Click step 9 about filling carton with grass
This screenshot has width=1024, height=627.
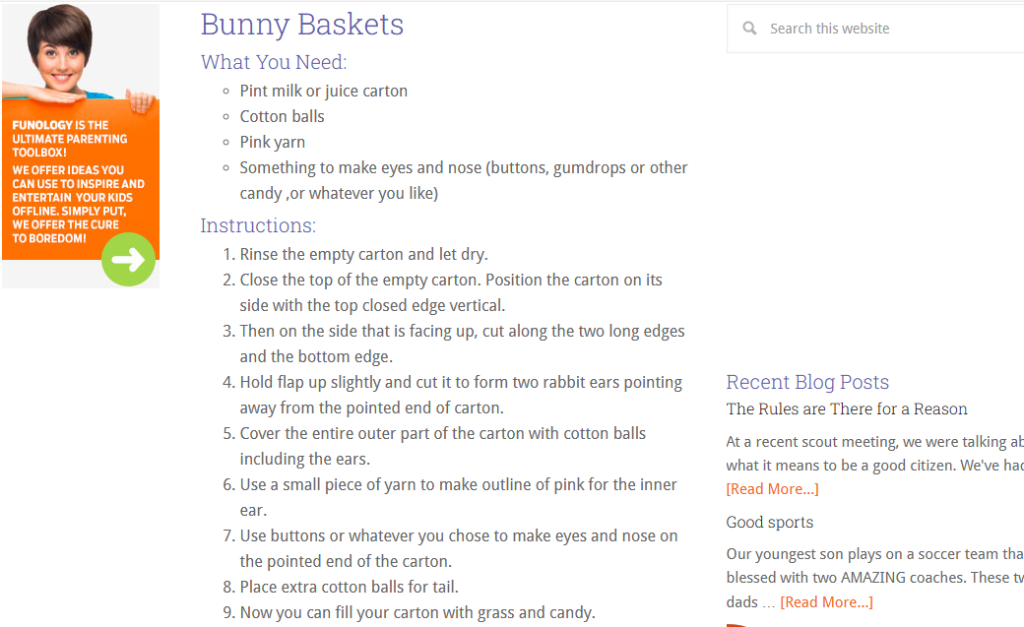click(x=417, y=612)
